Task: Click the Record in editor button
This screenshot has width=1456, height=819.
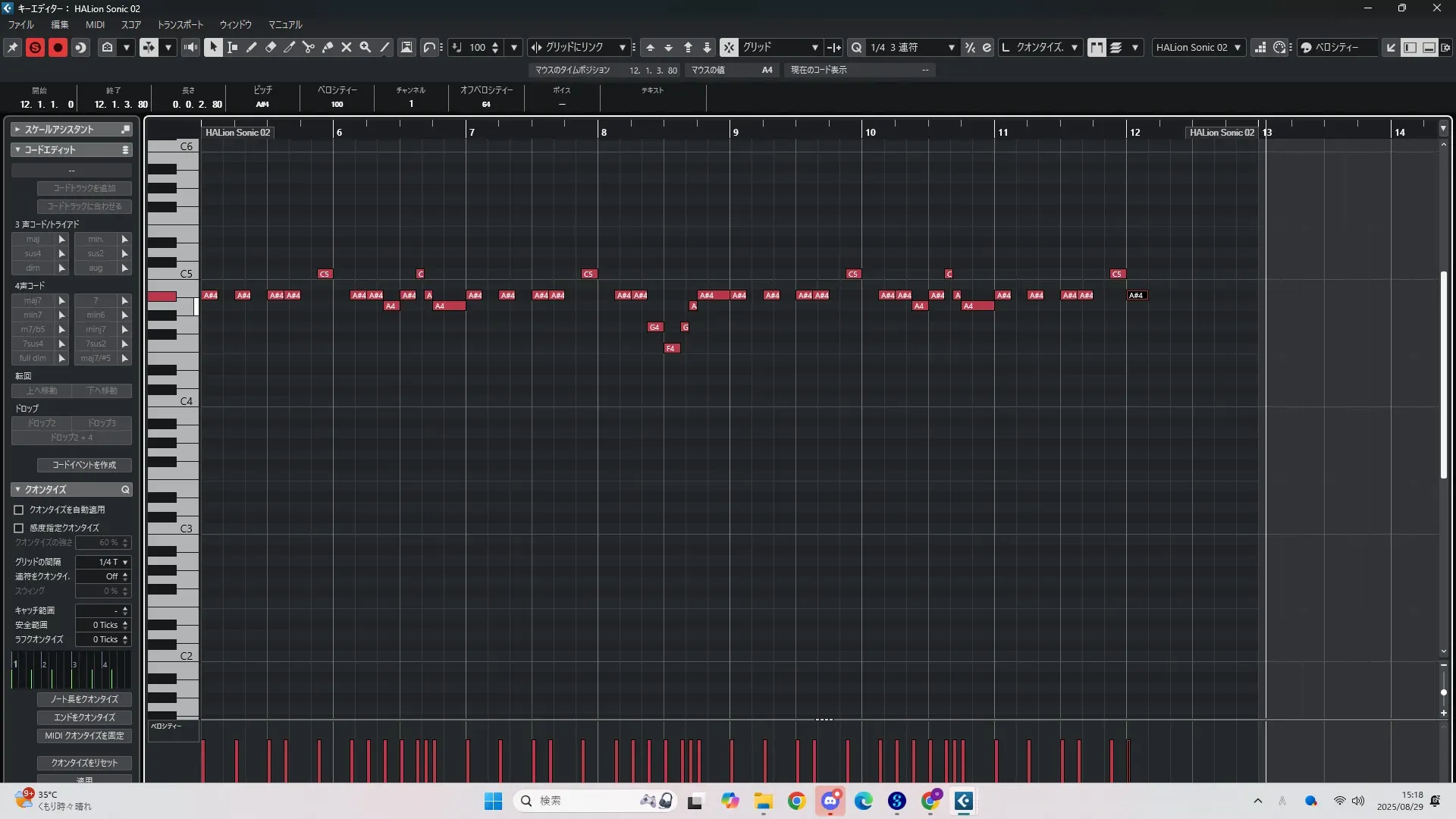Action: point(58,47)
